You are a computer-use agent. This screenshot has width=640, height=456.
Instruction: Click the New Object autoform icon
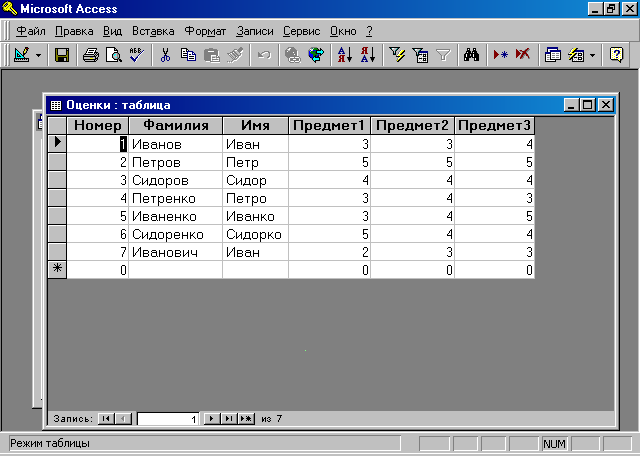[576, 55]
